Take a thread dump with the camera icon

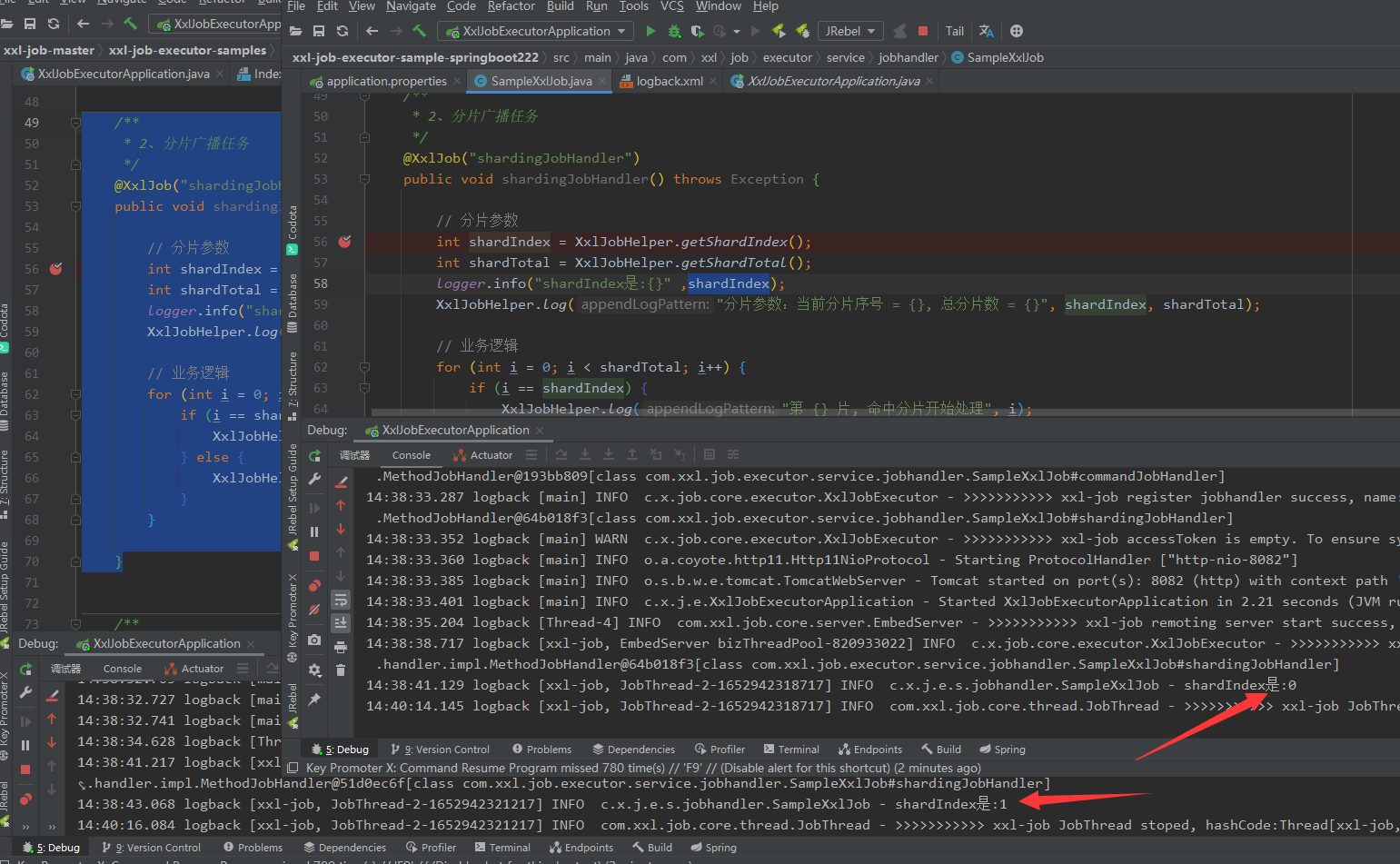(x=315, y=640)
